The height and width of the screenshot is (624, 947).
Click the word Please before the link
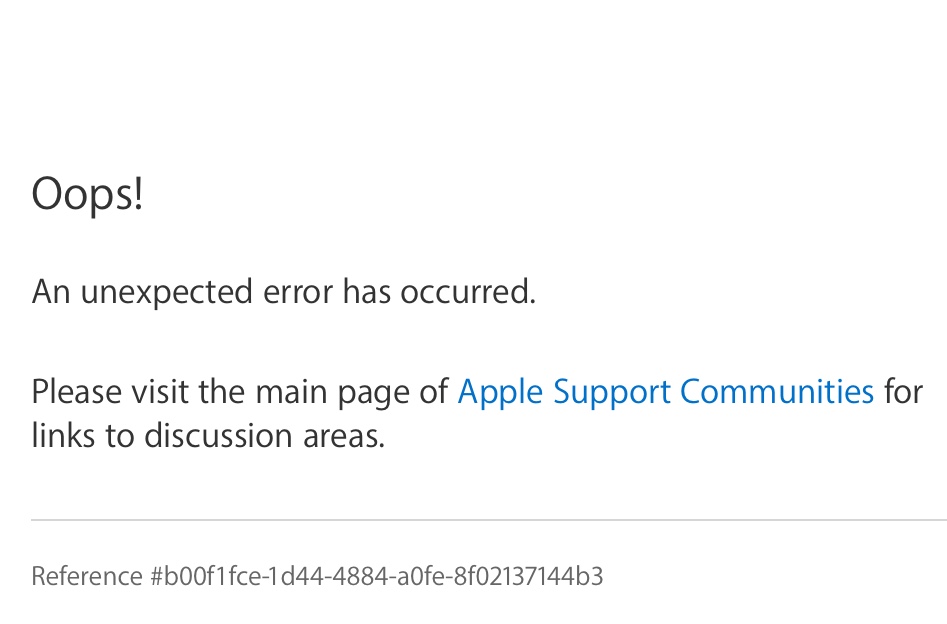point(73,391)
